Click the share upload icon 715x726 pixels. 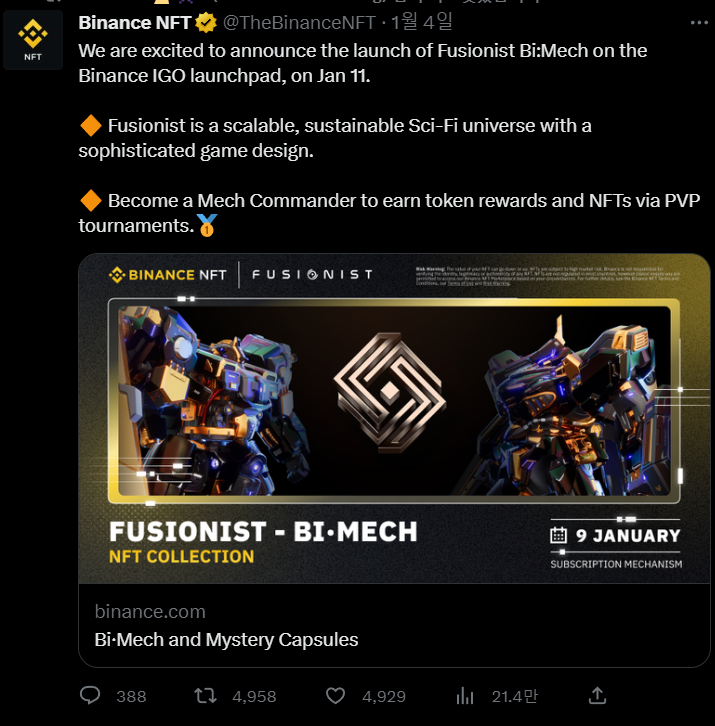coord(597,695)
